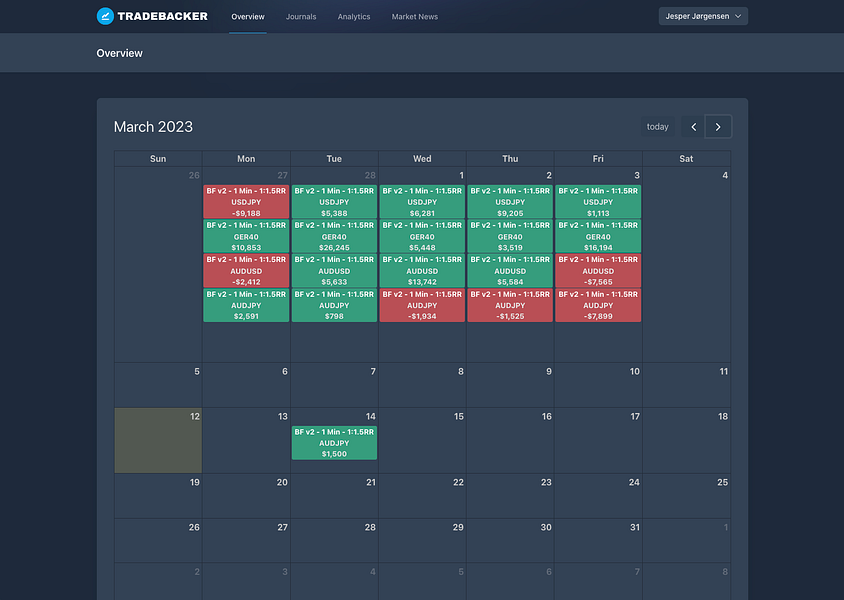Open the Jesper Jørgensen user dropdown

tap(703, 16)
